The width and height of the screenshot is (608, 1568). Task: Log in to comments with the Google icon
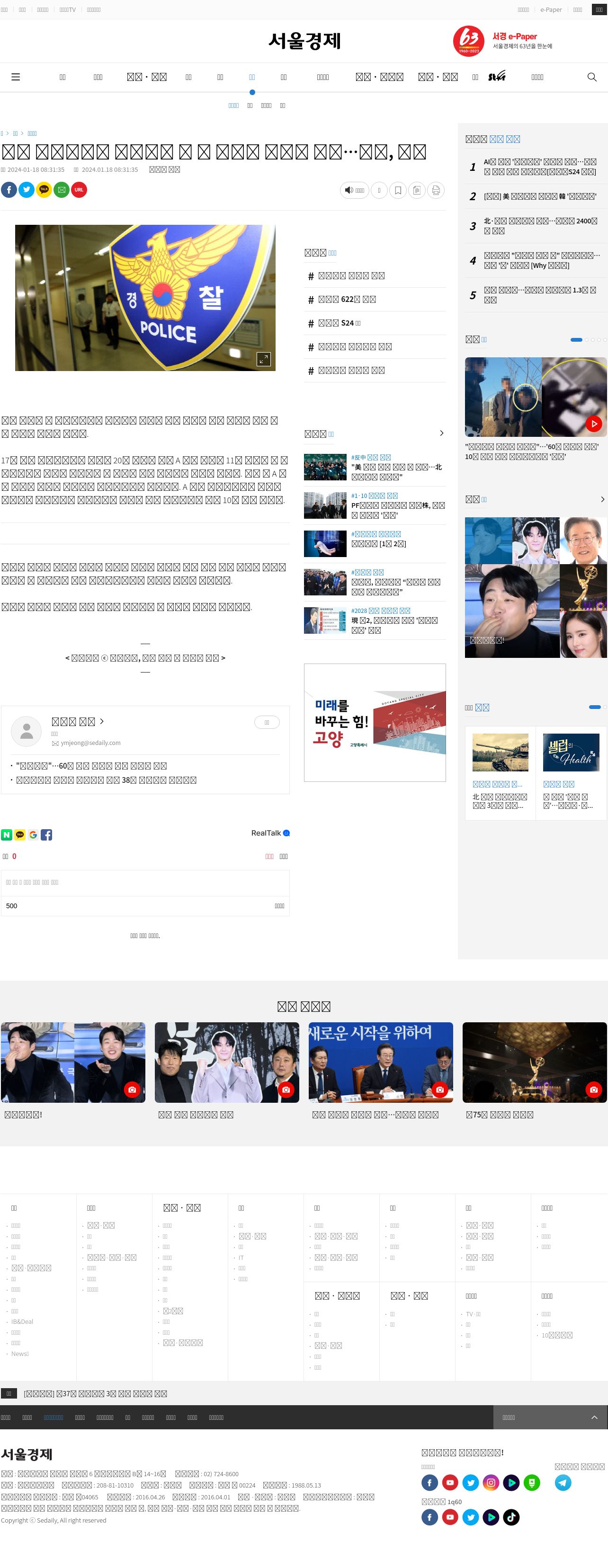[33, 835]
